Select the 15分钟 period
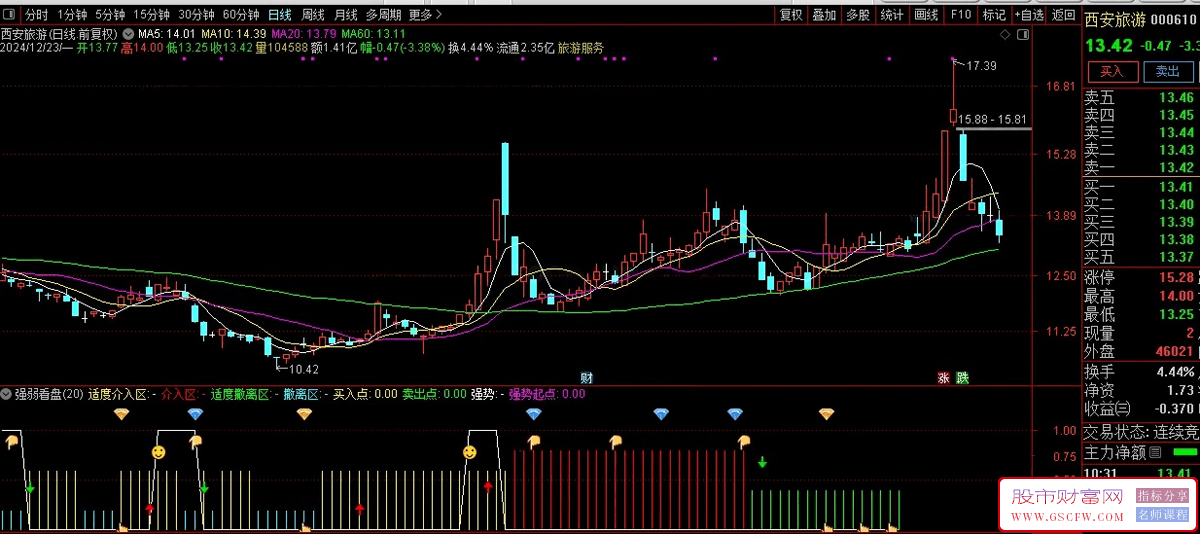 coord(152,15)
